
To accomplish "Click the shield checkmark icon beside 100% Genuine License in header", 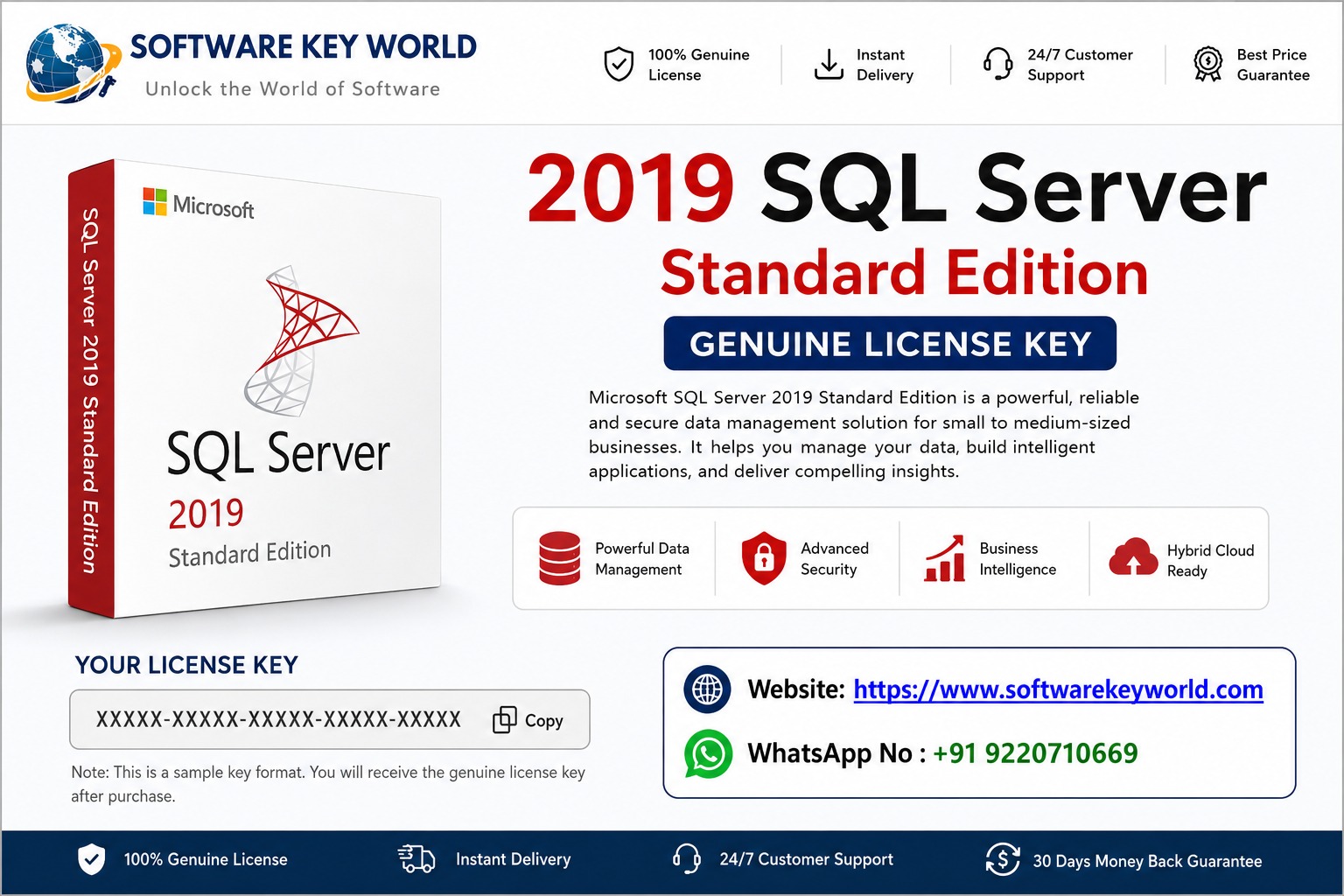I will coord(619,64).
